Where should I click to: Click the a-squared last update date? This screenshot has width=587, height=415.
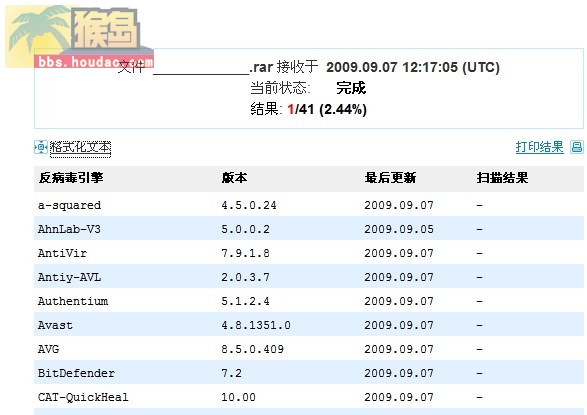(x=399, y=205)
